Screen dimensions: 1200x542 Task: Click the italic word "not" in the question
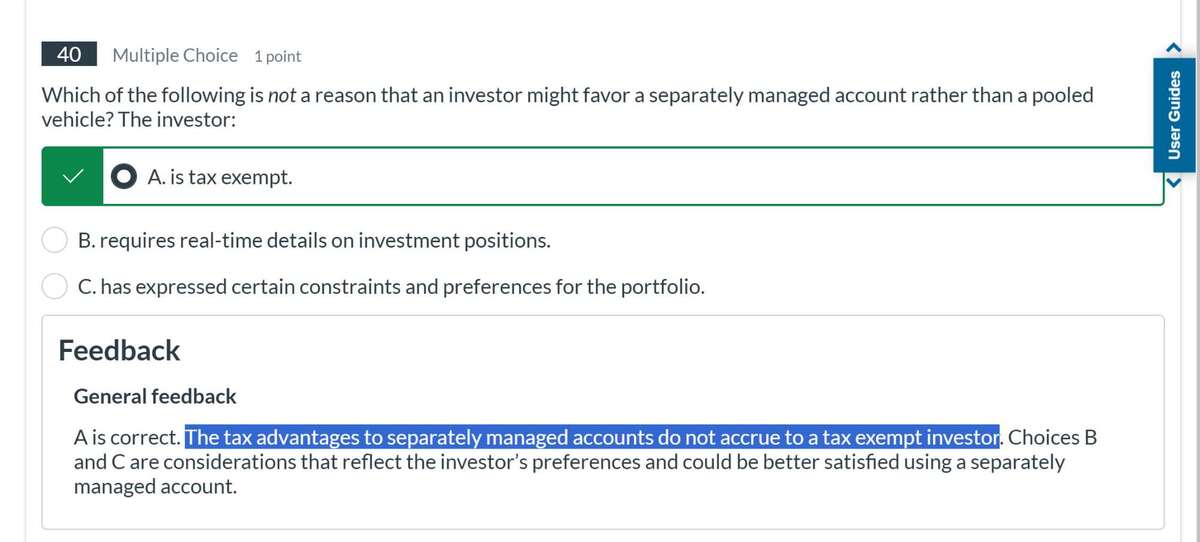280,95
